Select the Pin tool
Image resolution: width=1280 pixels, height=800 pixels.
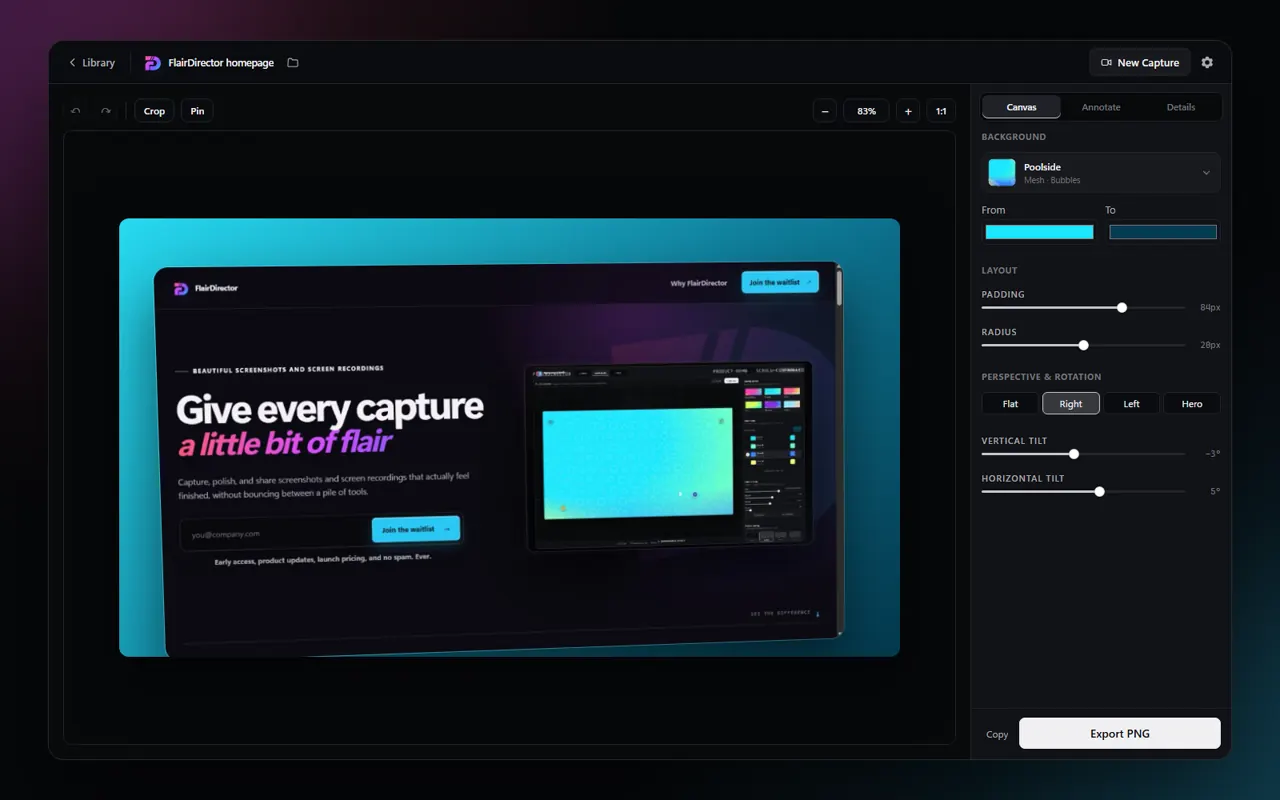[x=197, y=111]
